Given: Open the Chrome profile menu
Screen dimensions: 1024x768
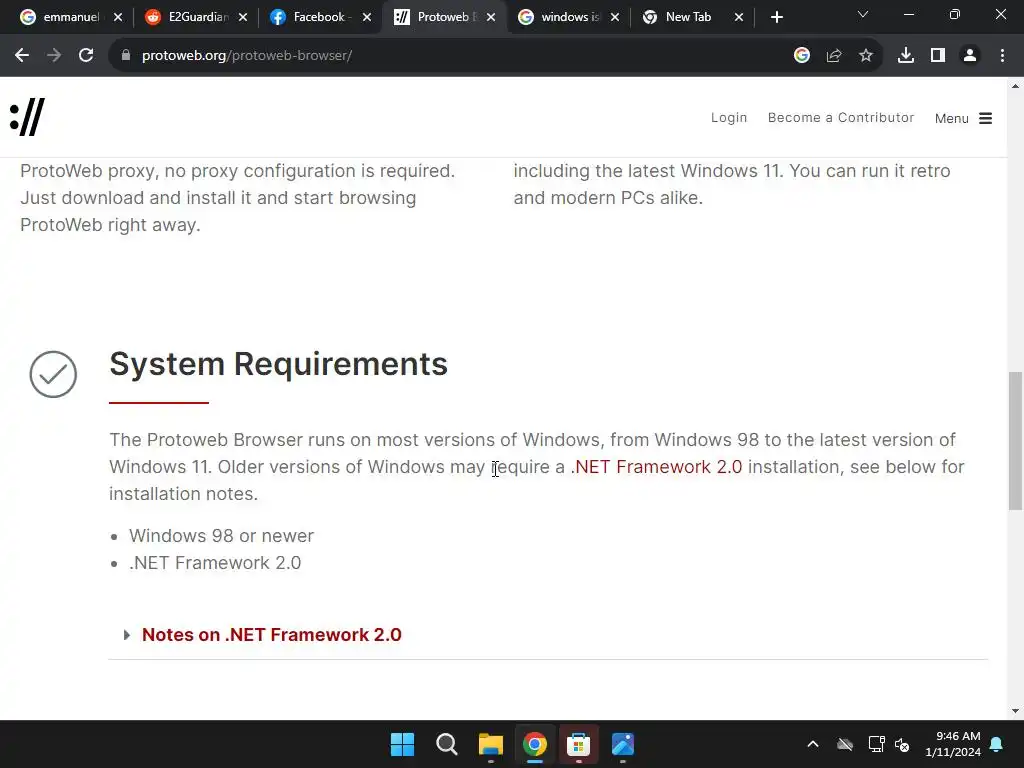Looking at the screenshot, I should (970, 56).
